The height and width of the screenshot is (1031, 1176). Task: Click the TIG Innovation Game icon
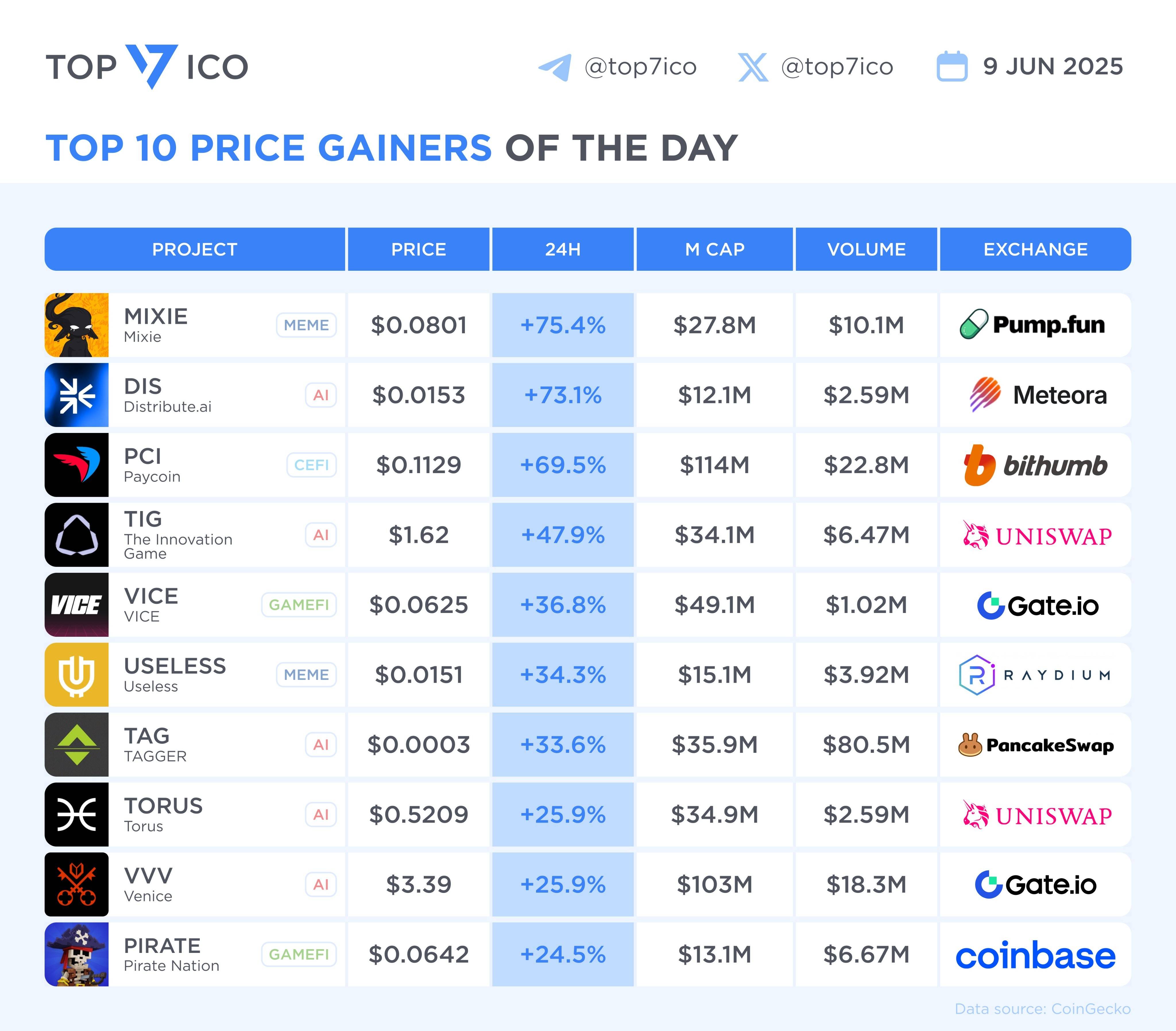click(x=77, y=535)
